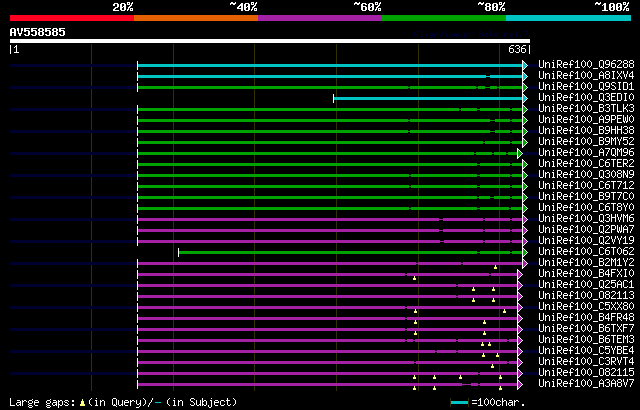Click the UniRef100_Q2PWA7 label
This screenshot has height=410, width=640.
point(586,230)
